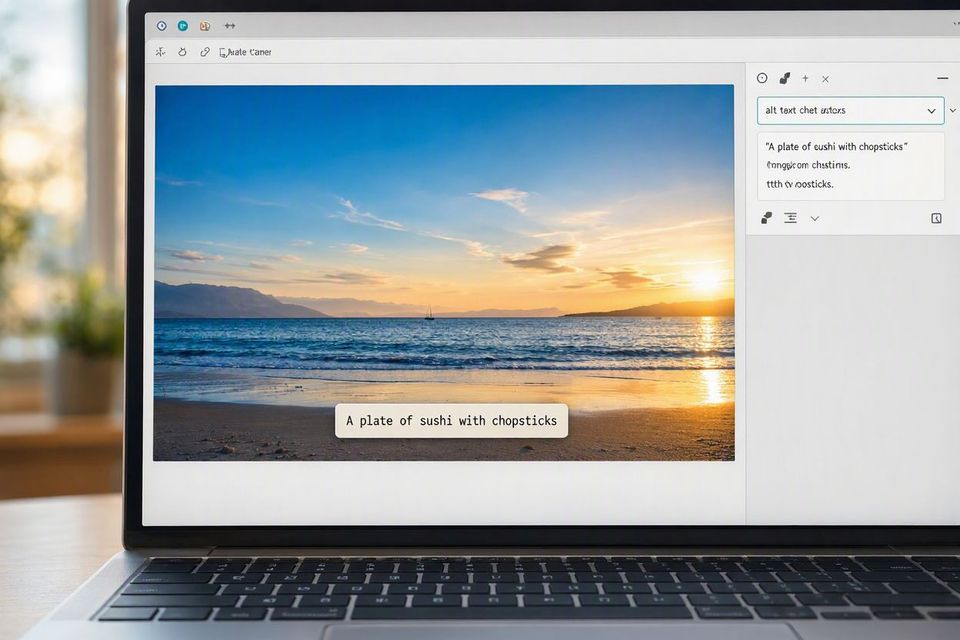Click the text line 'ttth cv oosticks.'
Image resolution: width=960 pixels, height=640 pixels.
tap(800, 184)
